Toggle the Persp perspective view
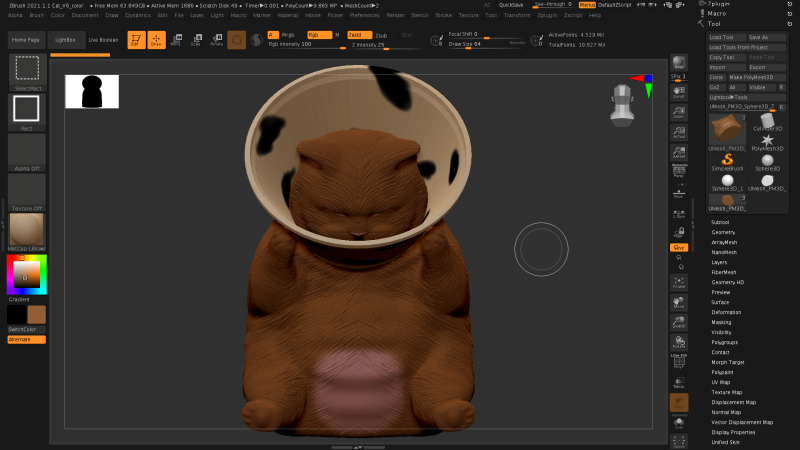 [x=679, y=171]
